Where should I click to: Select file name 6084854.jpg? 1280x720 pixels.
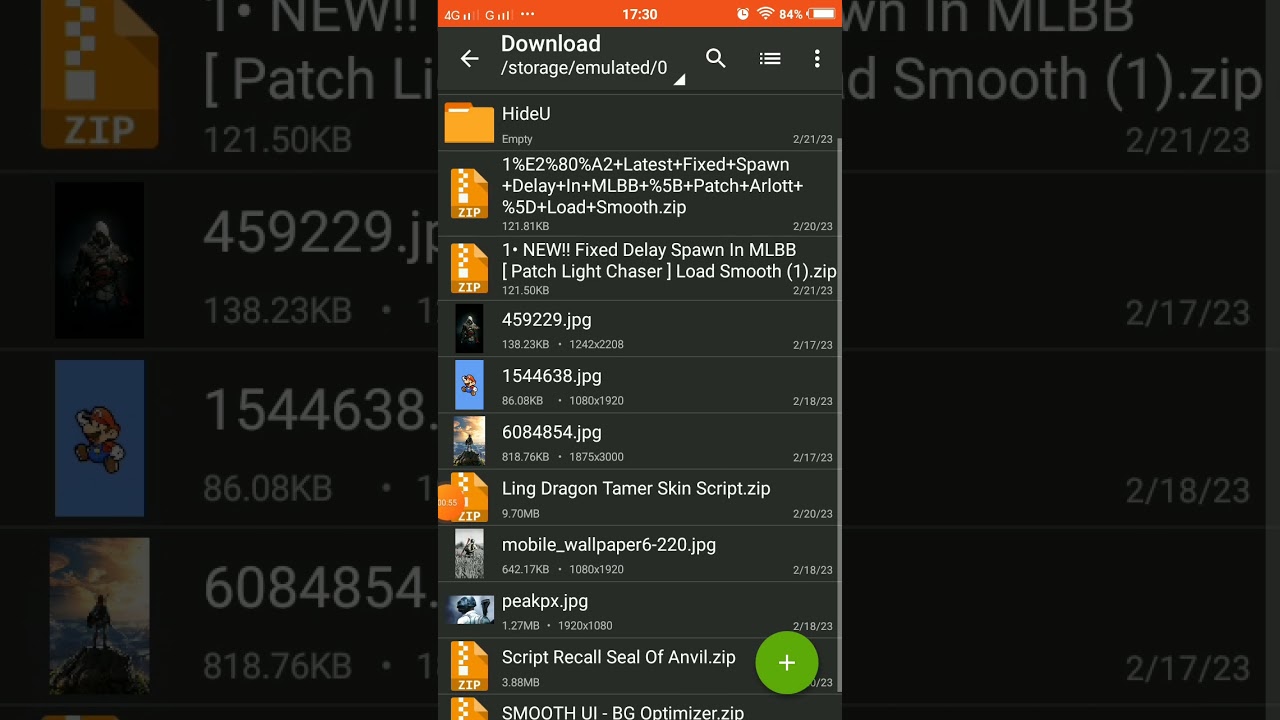pyautogui.click(x=552, y=432)
